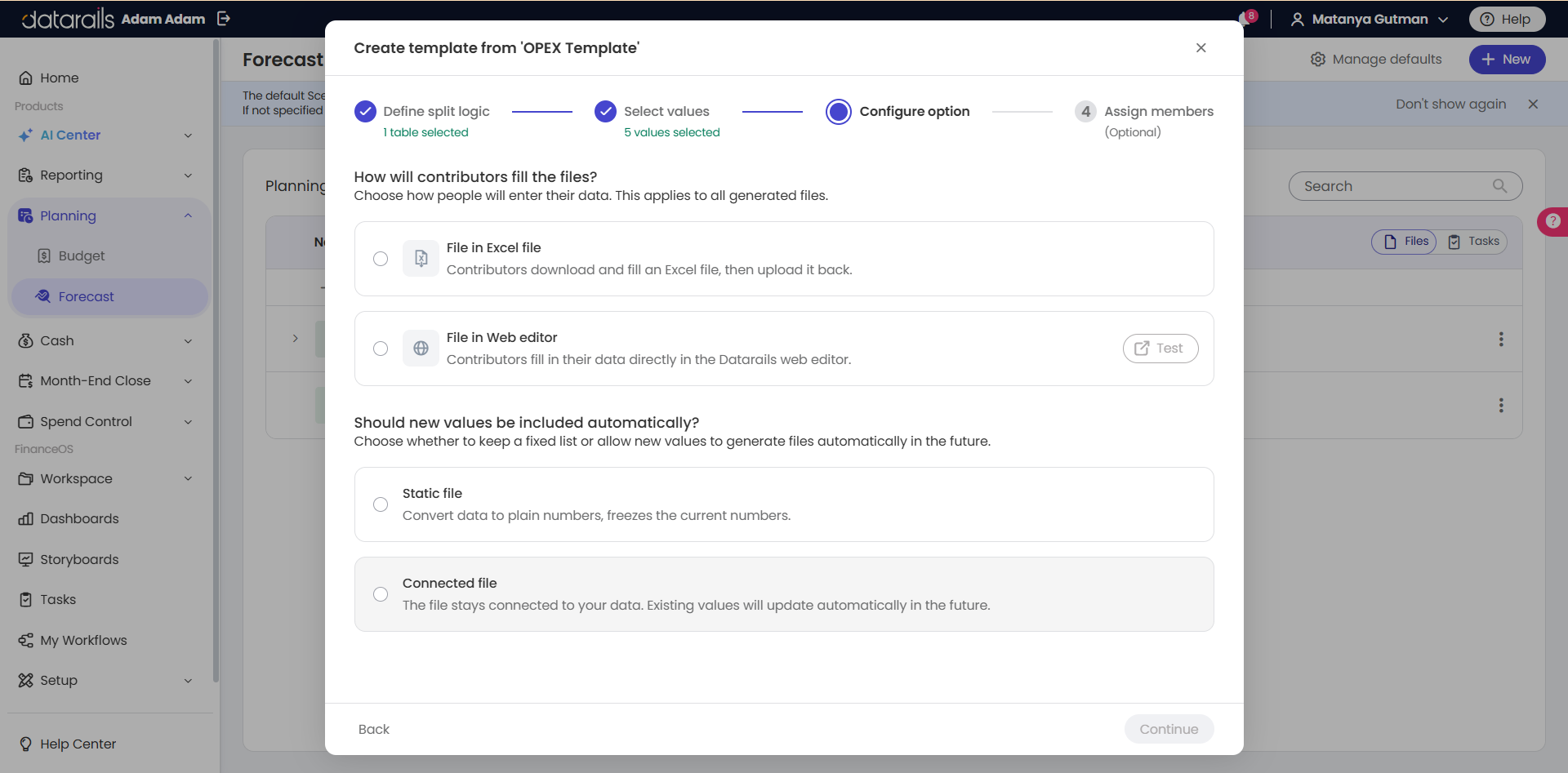Close the Create template dialog
1568x773 pixels.
(1200, 48)
